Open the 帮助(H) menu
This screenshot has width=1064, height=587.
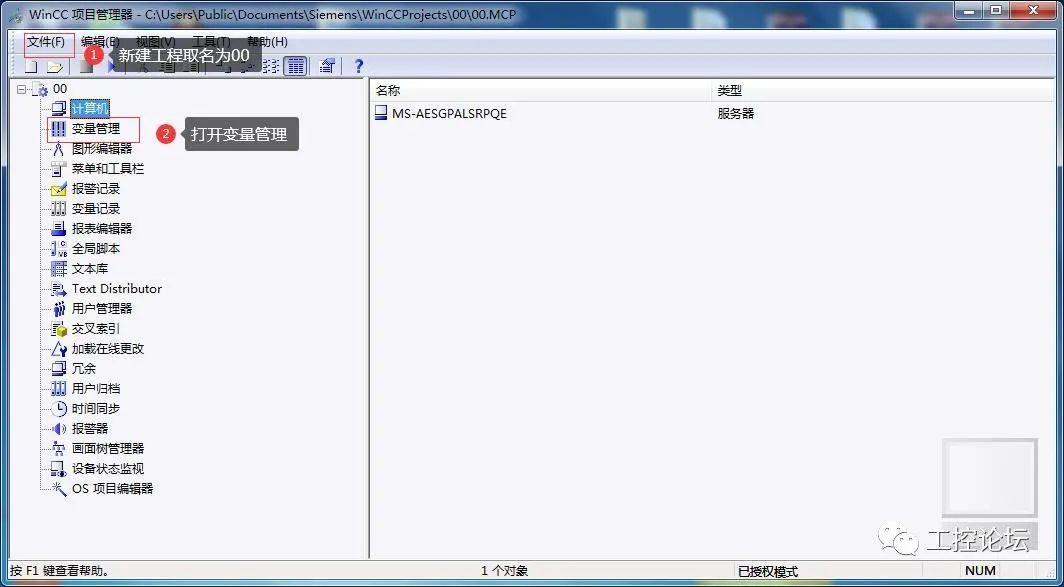point(267,42)
